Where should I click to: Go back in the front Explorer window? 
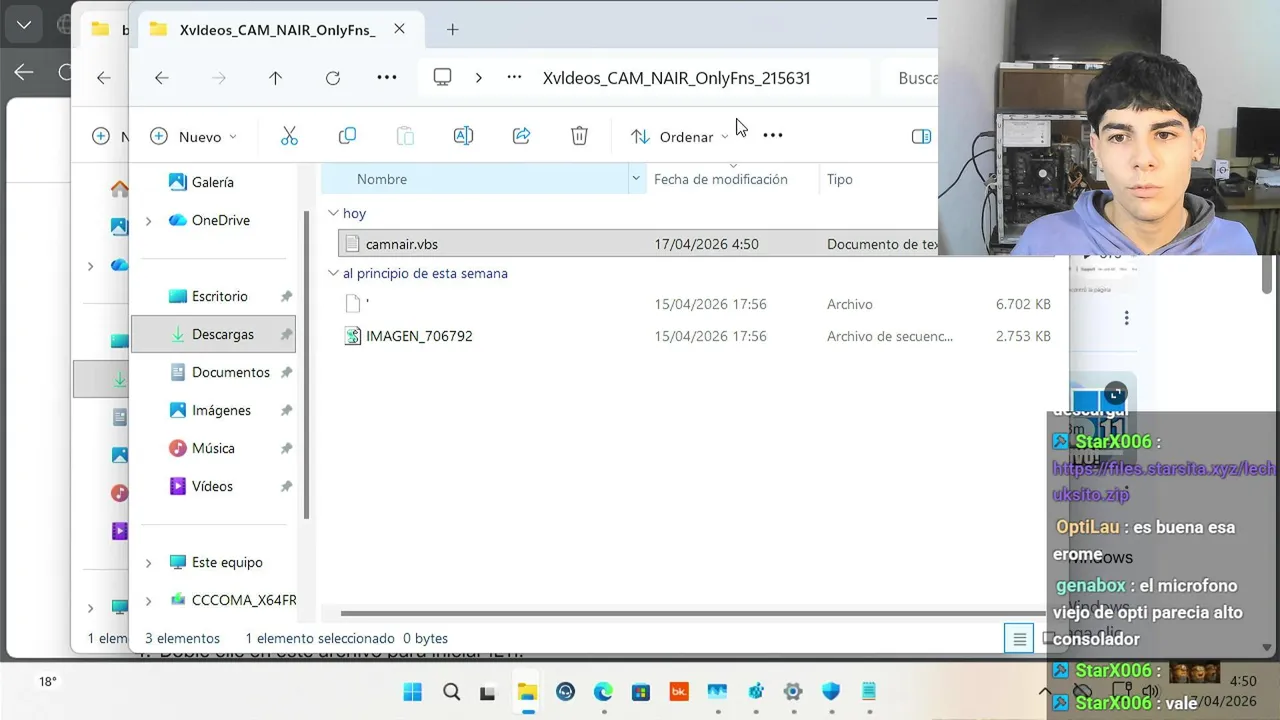161,78
